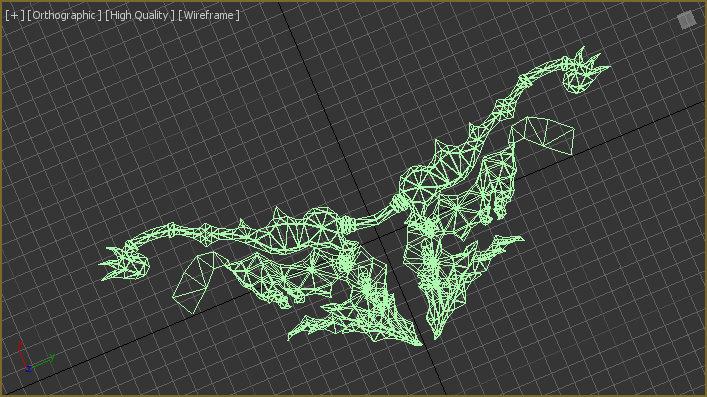The width and height of the screenshot is (707, 397).
Task: Click the red X axis of tripod
Action: coord(22,355)
